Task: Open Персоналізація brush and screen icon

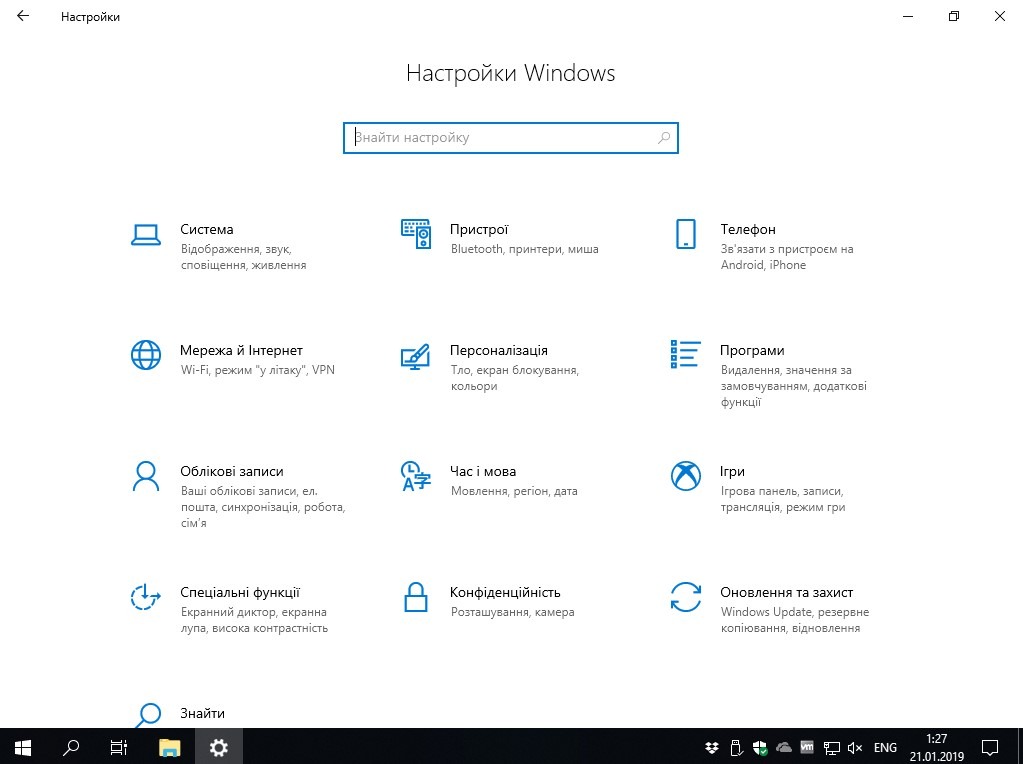Action: tap(416, 356)
